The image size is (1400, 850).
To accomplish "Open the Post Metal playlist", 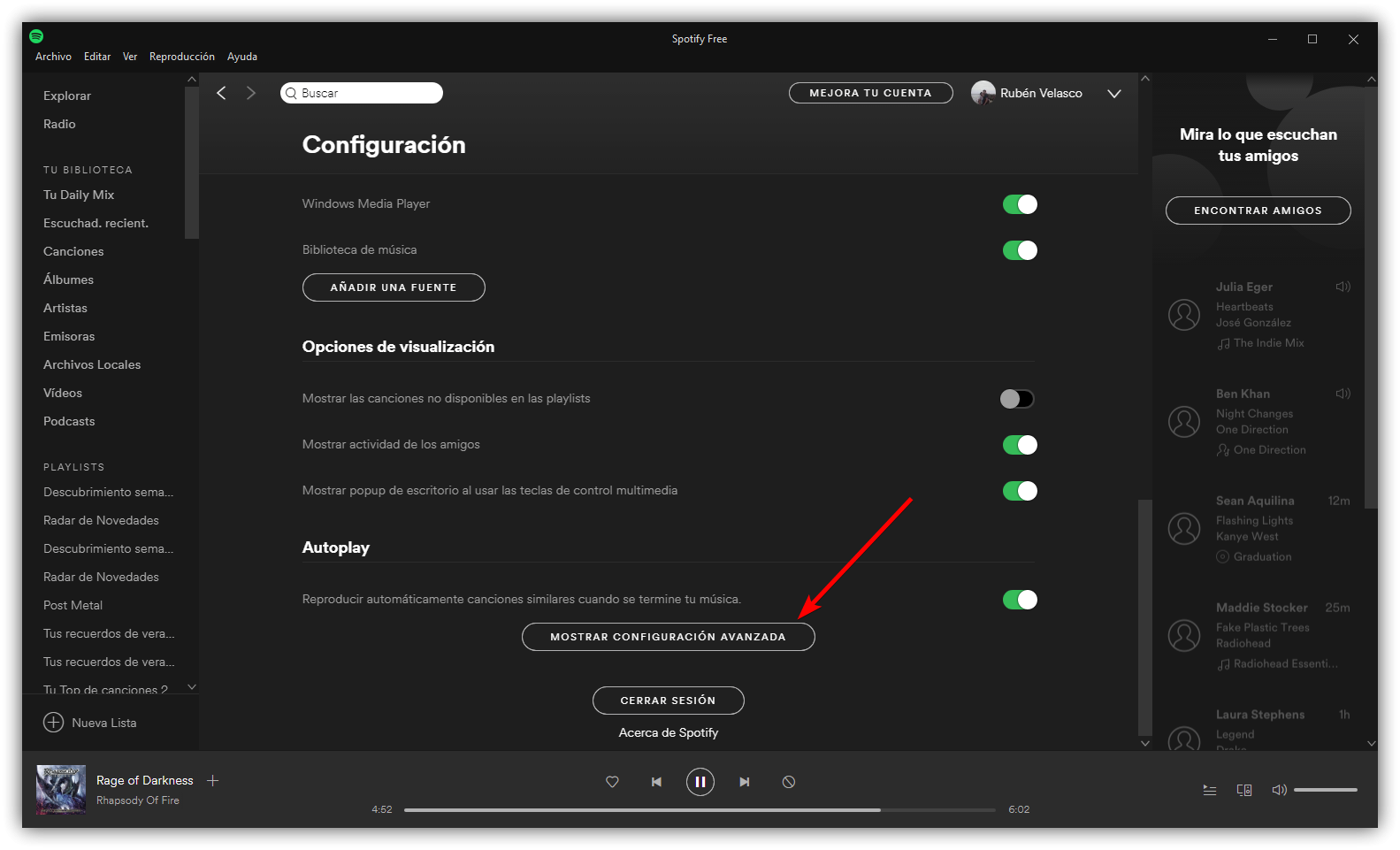I will coord(73,605).
